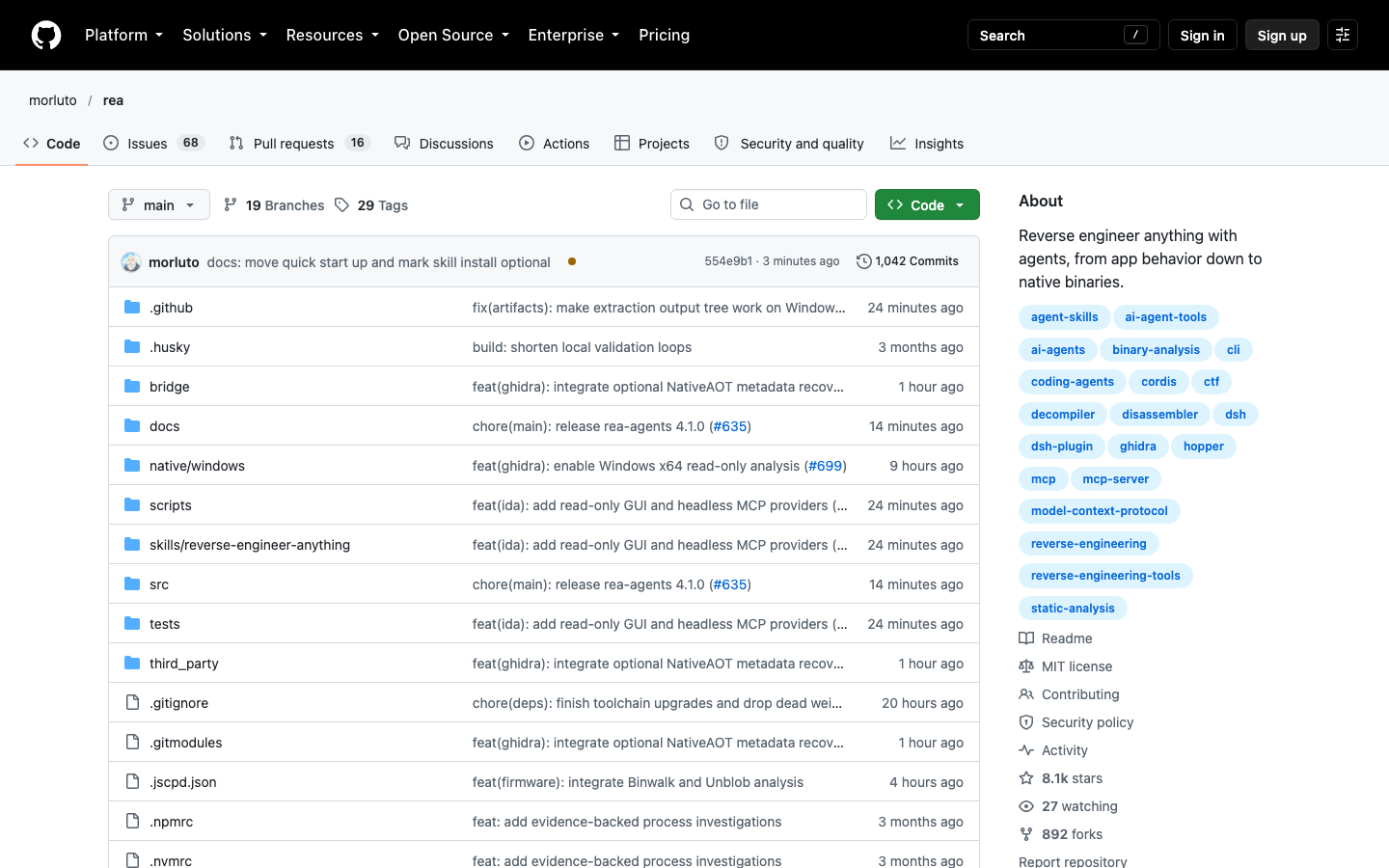Click the GitHub logo icon
This screenshot has height=868, width=1389.
click(46, 35)
